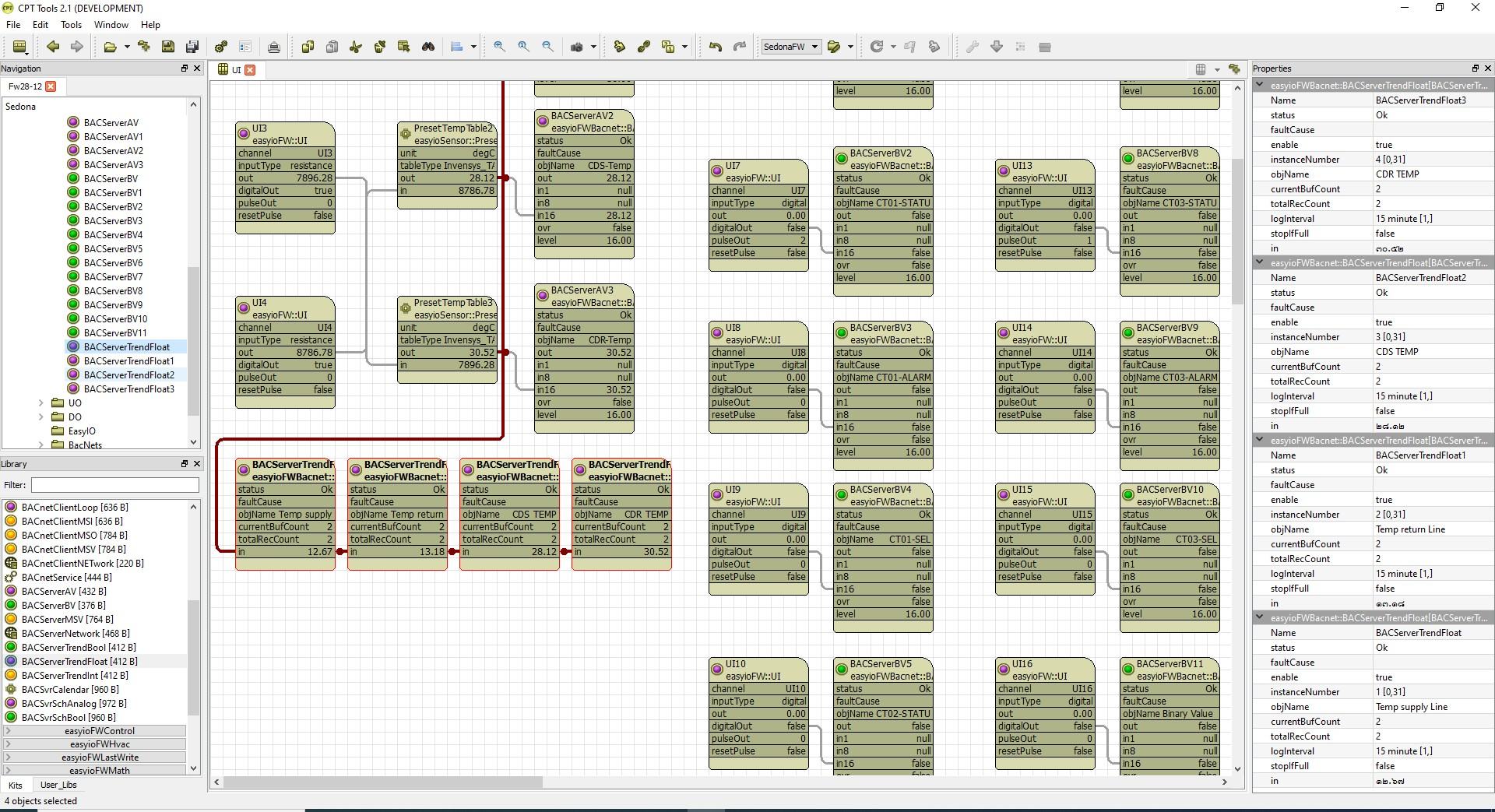Select BACServerAV3 in navigation tree
Viewport: 1495px width, 812px height.
coord(113,164)
